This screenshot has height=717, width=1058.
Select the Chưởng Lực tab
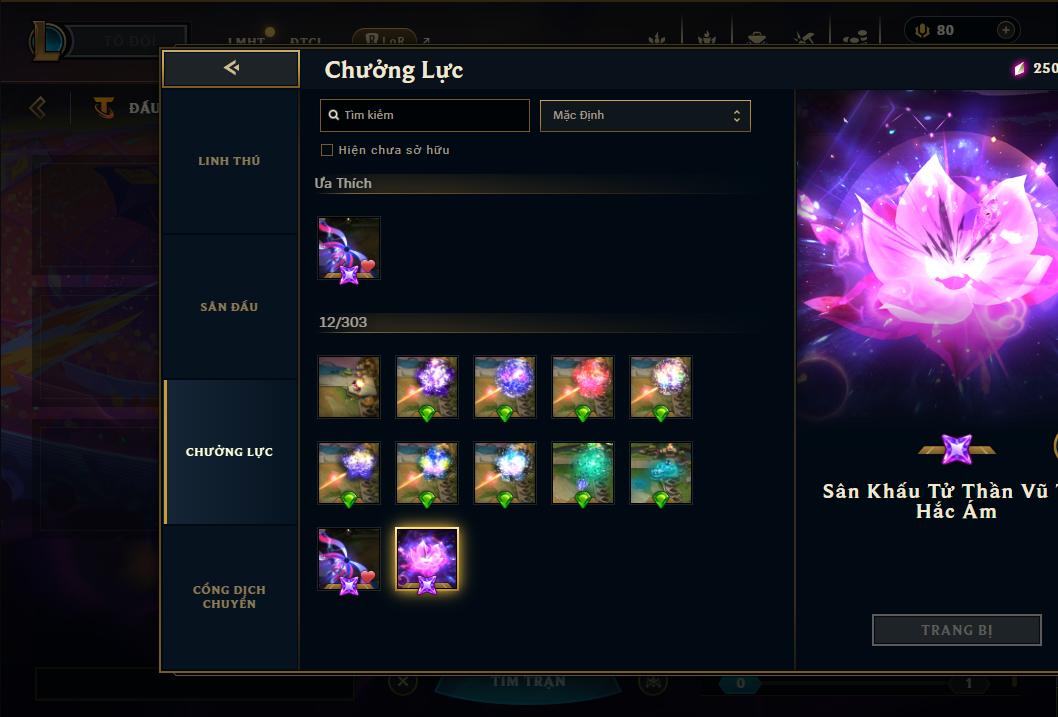tap(229, 452)
